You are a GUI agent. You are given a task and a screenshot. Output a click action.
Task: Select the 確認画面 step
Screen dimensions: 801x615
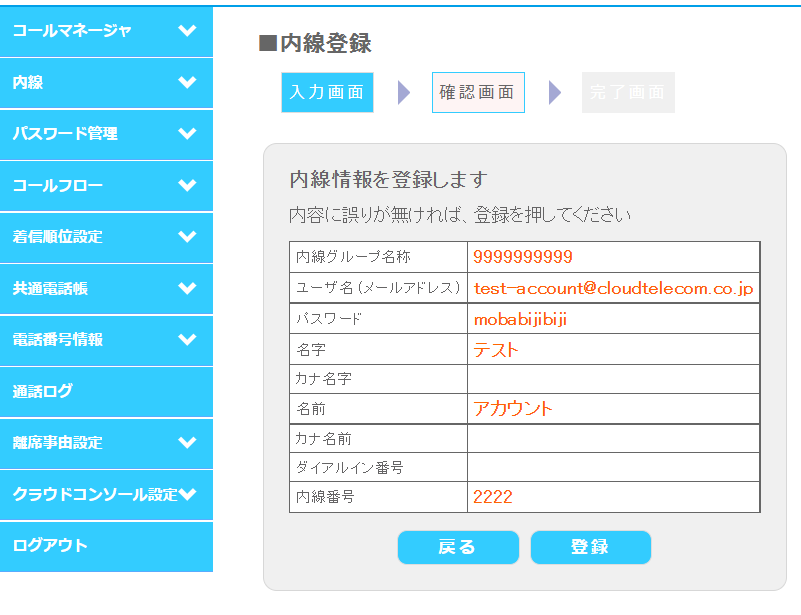tap(478, 92)
